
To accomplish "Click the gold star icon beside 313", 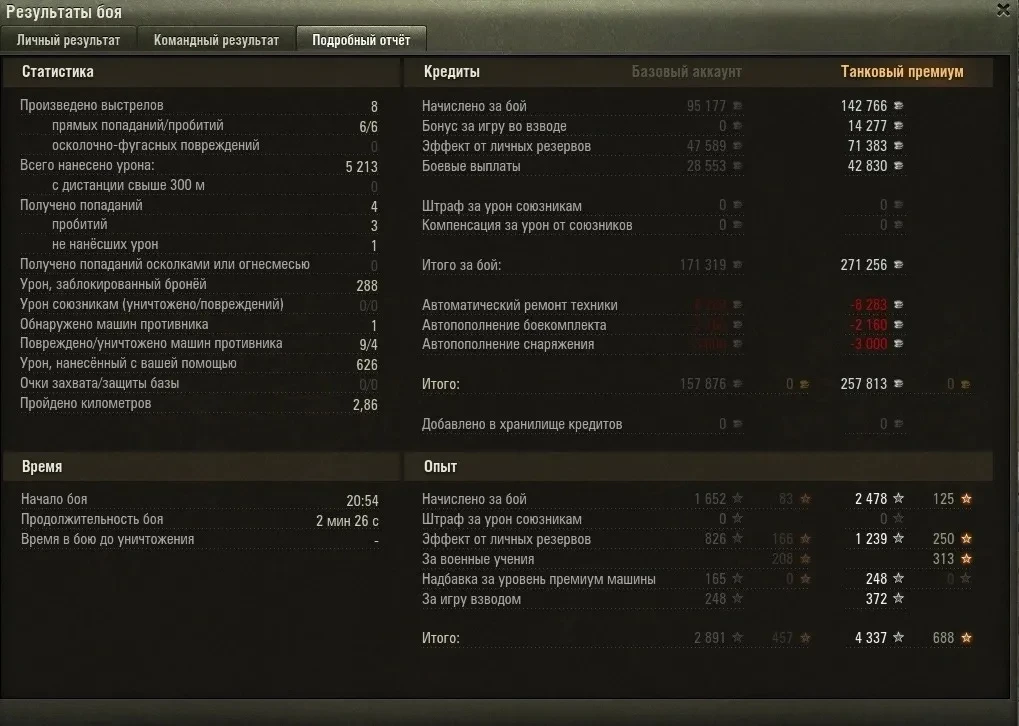I will pos(966,559).
